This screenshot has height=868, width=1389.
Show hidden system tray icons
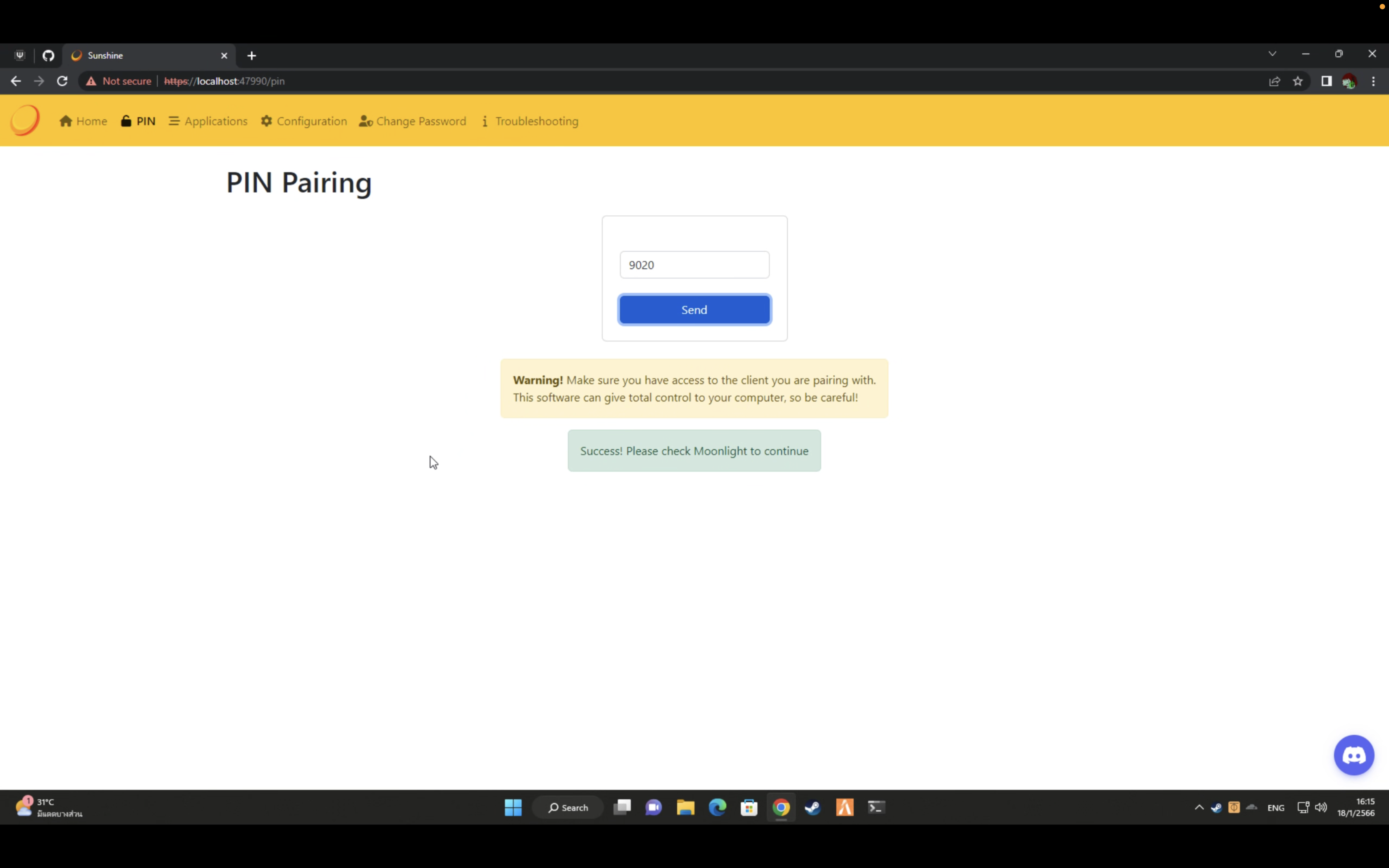(x=1198, y=807)
